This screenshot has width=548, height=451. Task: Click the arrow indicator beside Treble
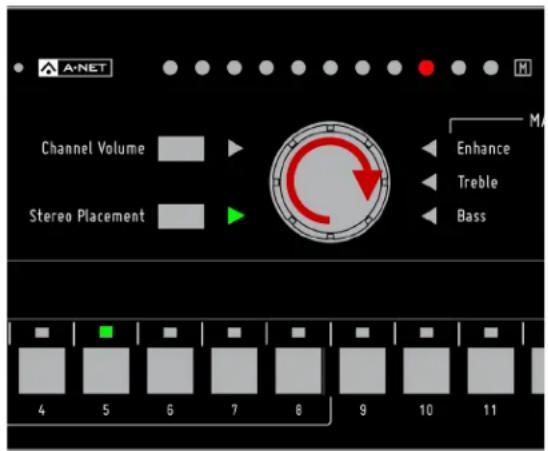point(429,182)
